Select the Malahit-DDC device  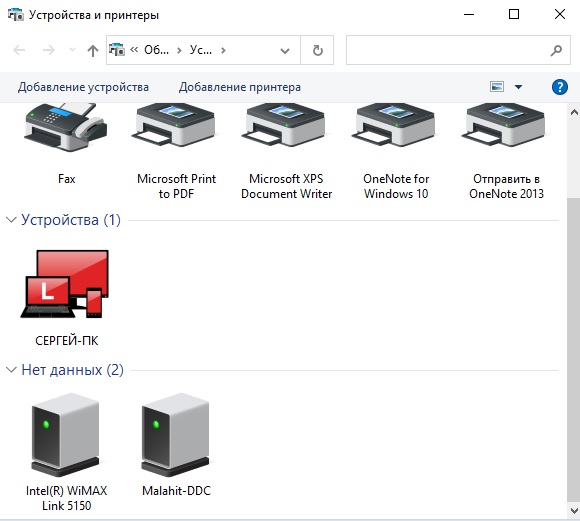[176, 445]
